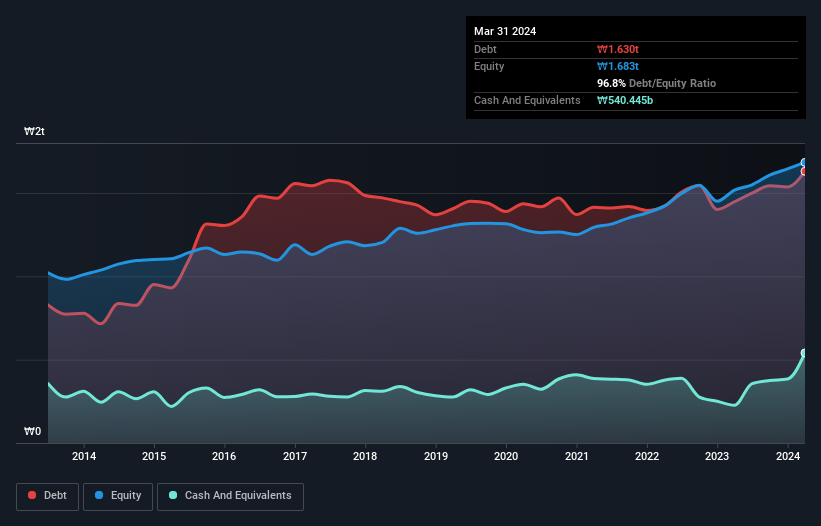Click the ₩540.445b cash value
The image size is (821, 526).
[625, 100]
